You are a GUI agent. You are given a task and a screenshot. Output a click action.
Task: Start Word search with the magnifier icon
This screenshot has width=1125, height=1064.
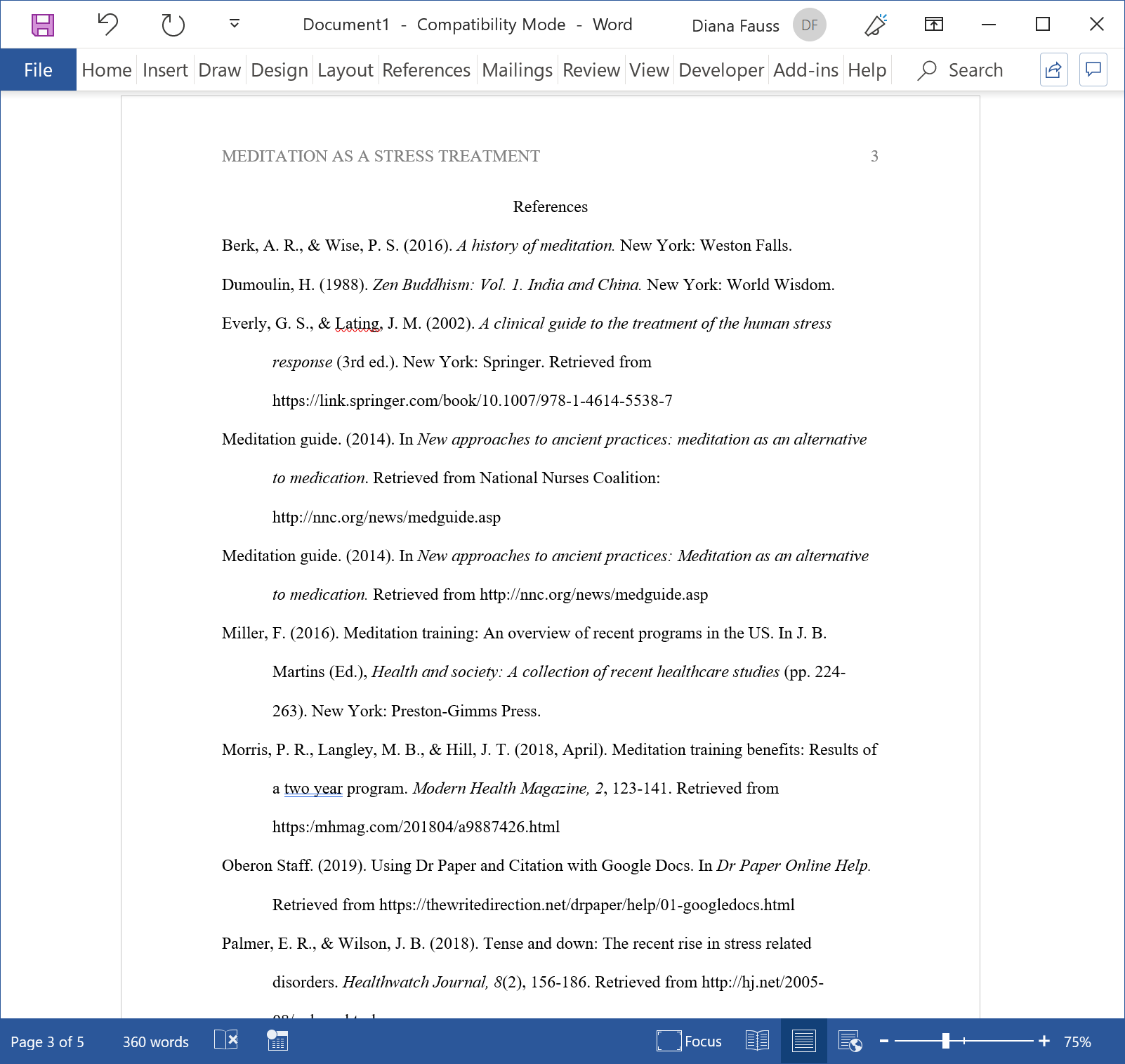[927, 70]
